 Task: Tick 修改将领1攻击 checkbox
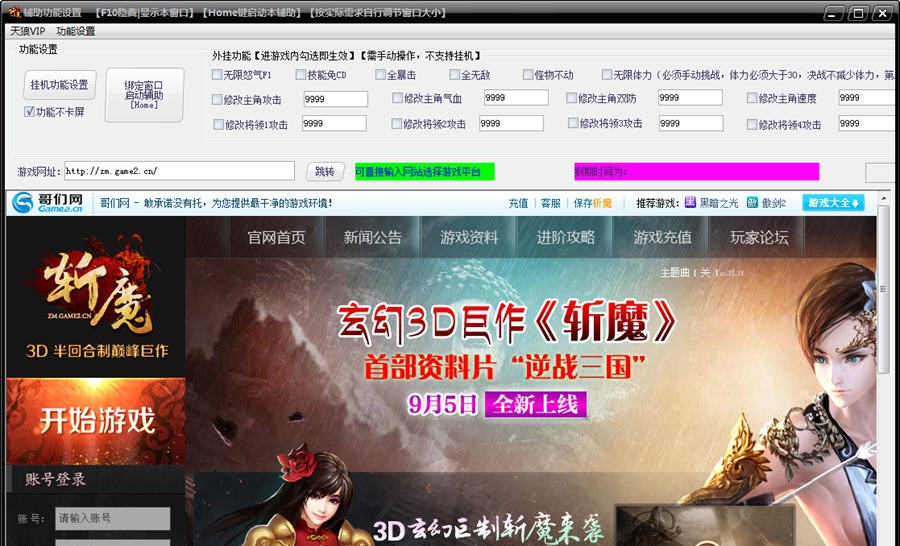coord(218,124)
